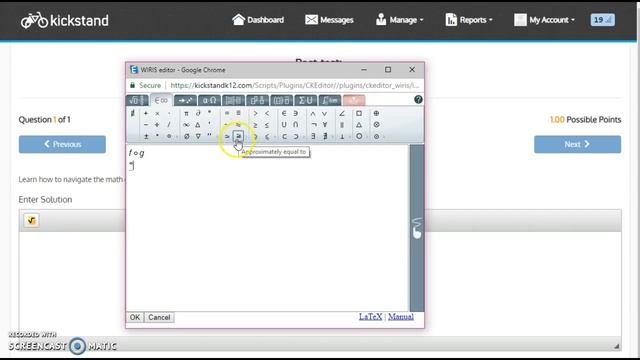Screen dimensions: 640x360
Task: Insert the less-than-or-equal symbol
Action: [x=267, y=124]
